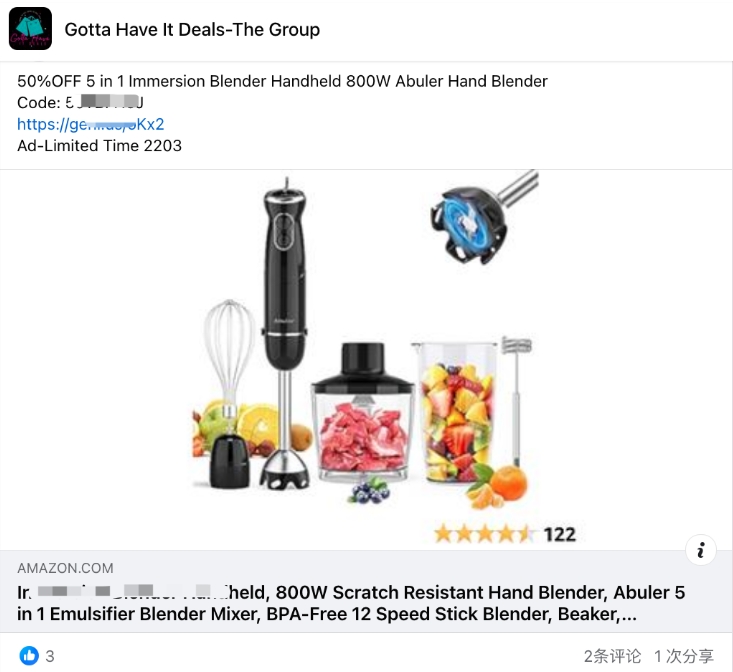Open the shortened https deal link
733x672 pixels.
(91, 124)
